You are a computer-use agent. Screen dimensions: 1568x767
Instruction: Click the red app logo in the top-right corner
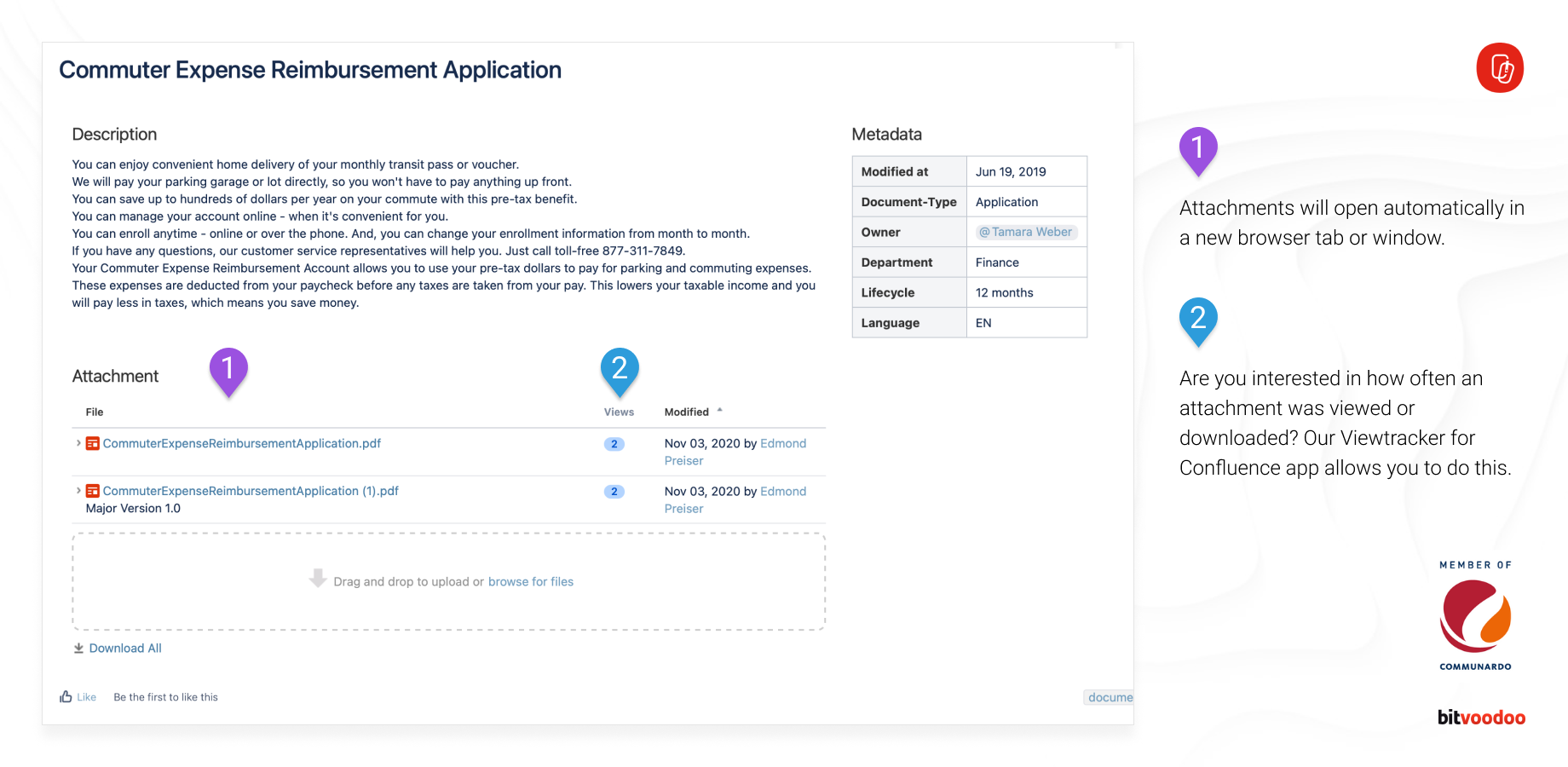[1500, 68]
